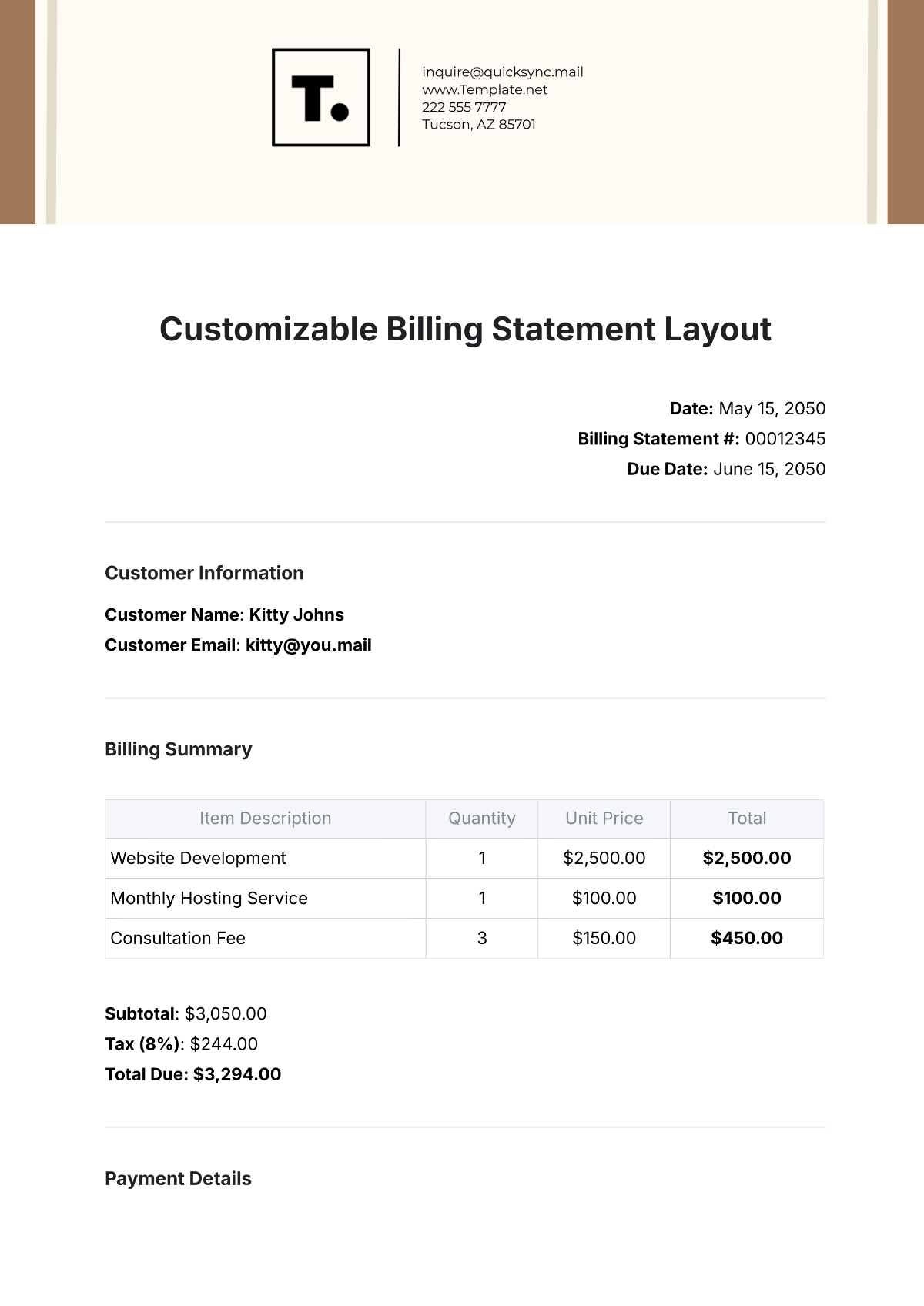Click billing statement number 00012345
Image resolution: width=924 pixels, height=1306 pixels.
coord(785,439)
